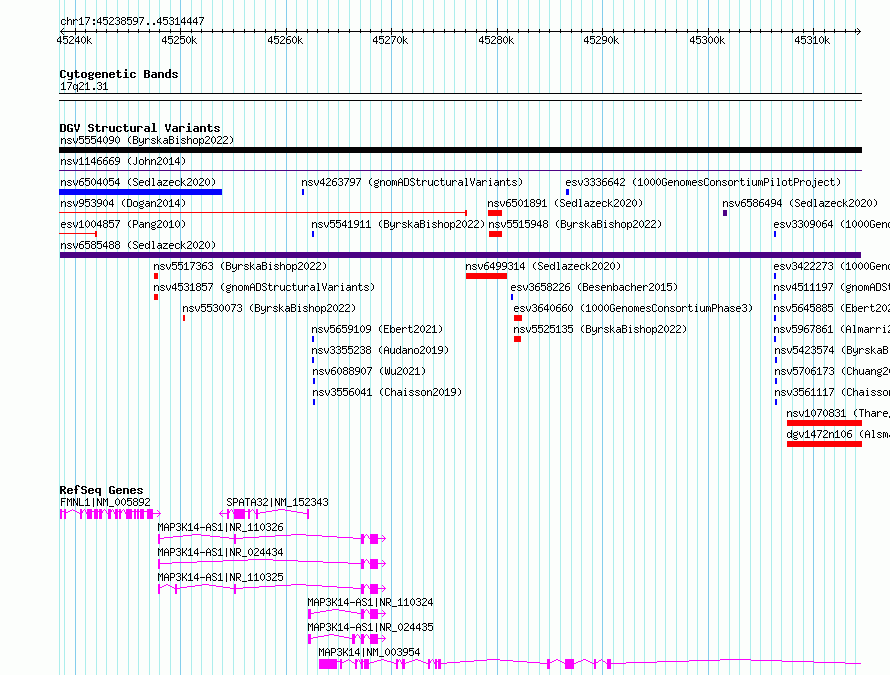890x675 pixels.
Task: Click the red nsv6501891 variant bar
Action: (x=495, y=213)
